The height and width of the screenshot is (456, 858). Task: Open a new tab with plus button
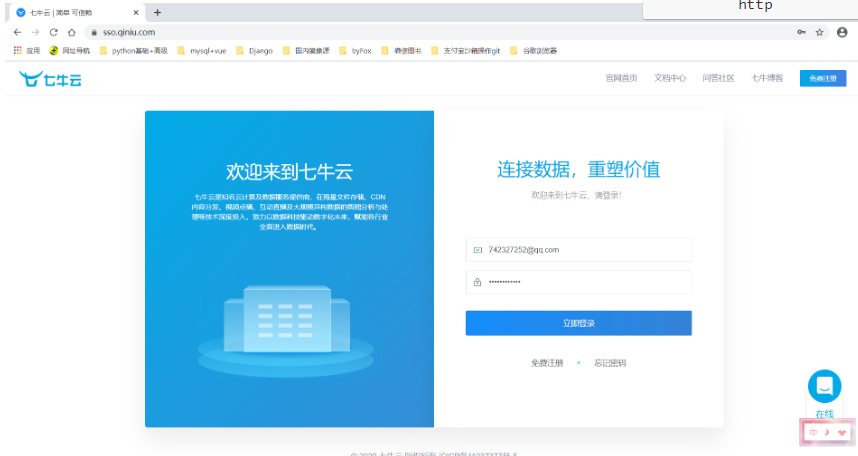click(158, 12)
